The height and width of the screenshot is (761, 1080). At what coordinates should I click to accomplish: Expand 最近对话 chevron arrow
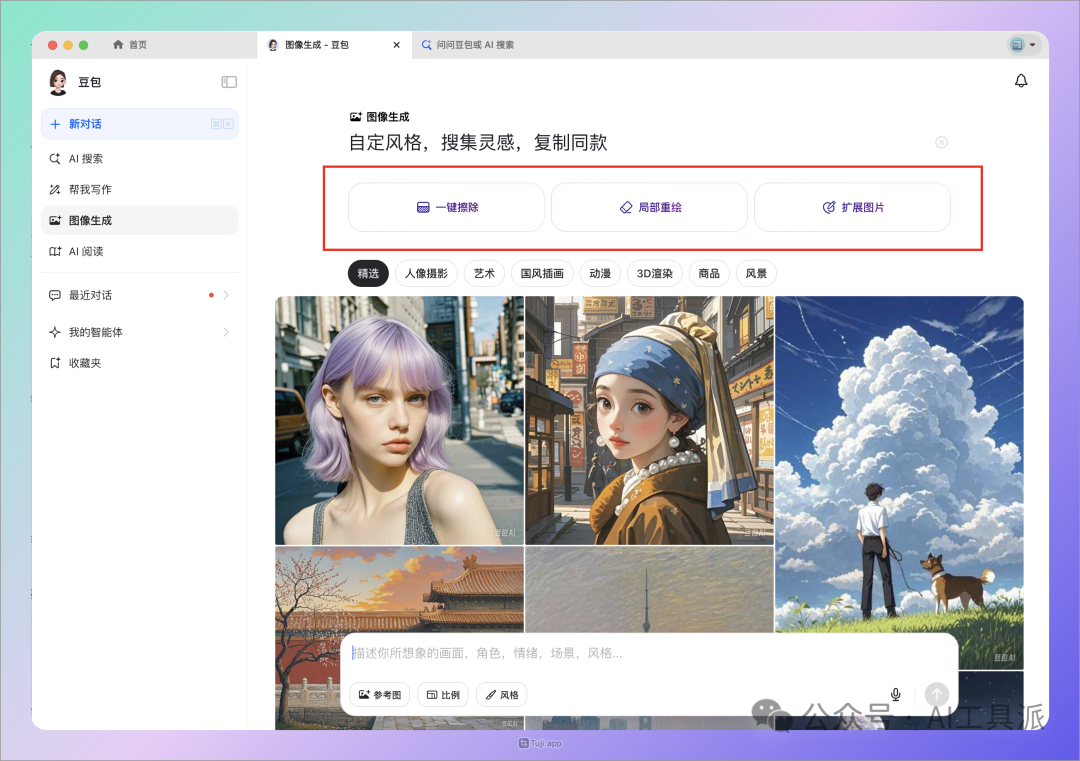tap(226, 295)
